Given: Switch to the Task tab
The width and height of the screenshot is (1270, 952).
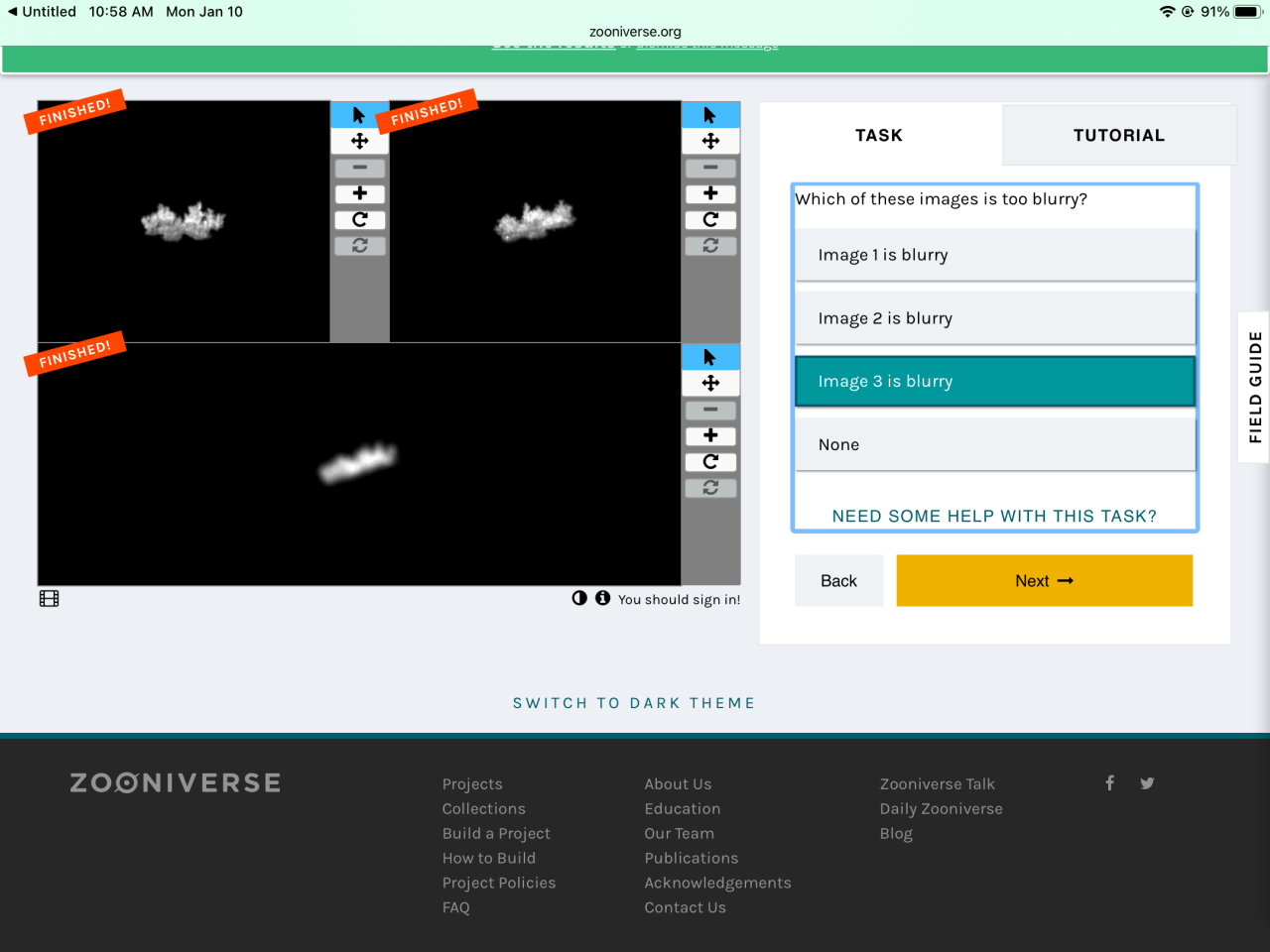Looking at the screenshot, I should click(879, 135).
